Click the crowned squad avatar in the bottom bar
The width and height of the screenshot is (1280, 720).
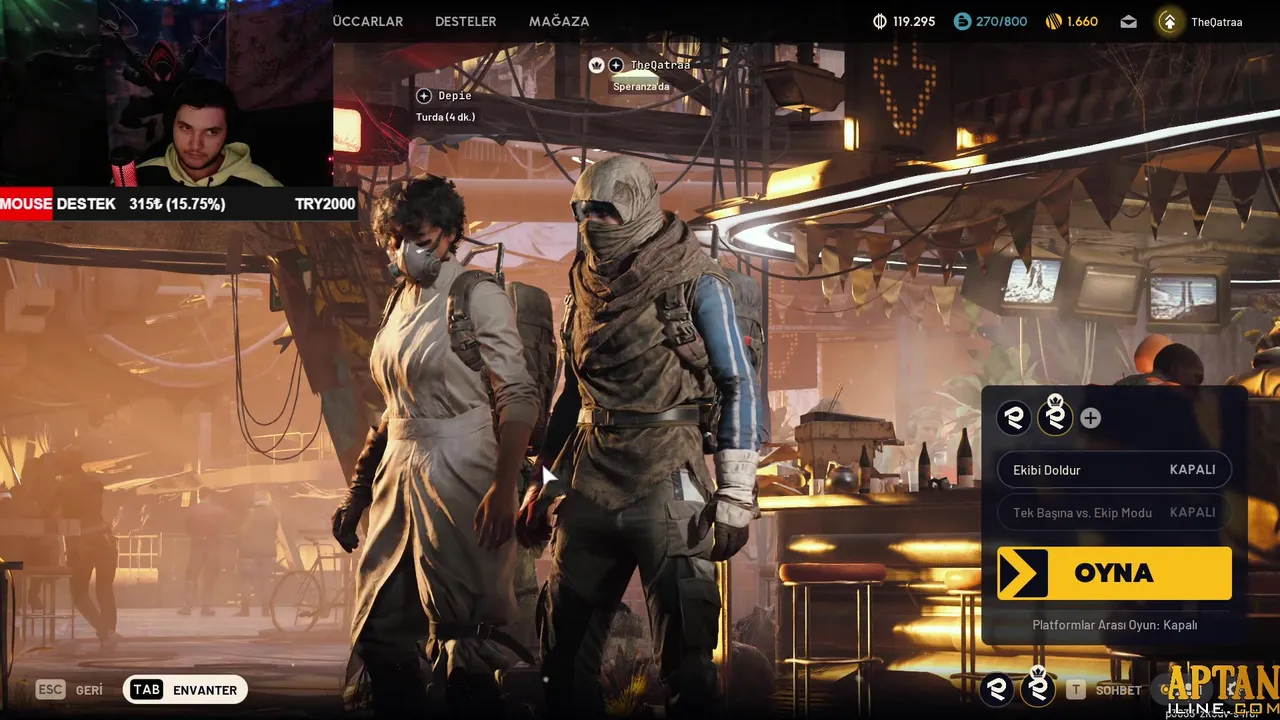click(1038, 687)
